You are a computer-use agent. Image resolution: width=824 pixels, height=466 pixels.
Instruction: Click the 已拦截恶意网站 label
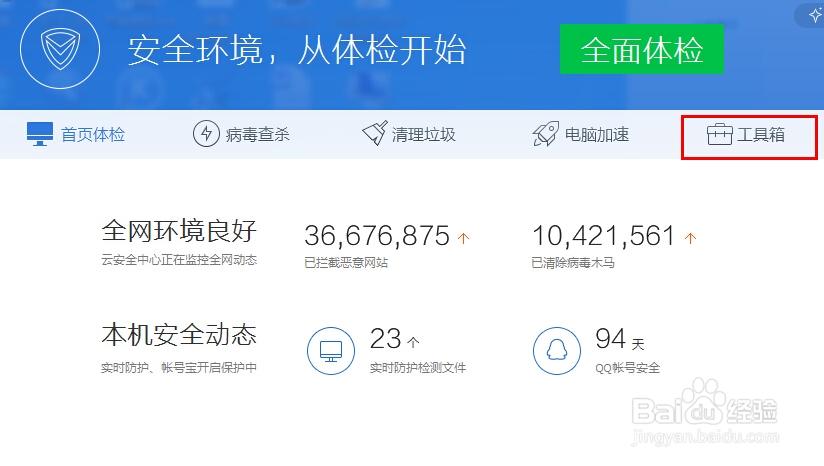[346, 263]
